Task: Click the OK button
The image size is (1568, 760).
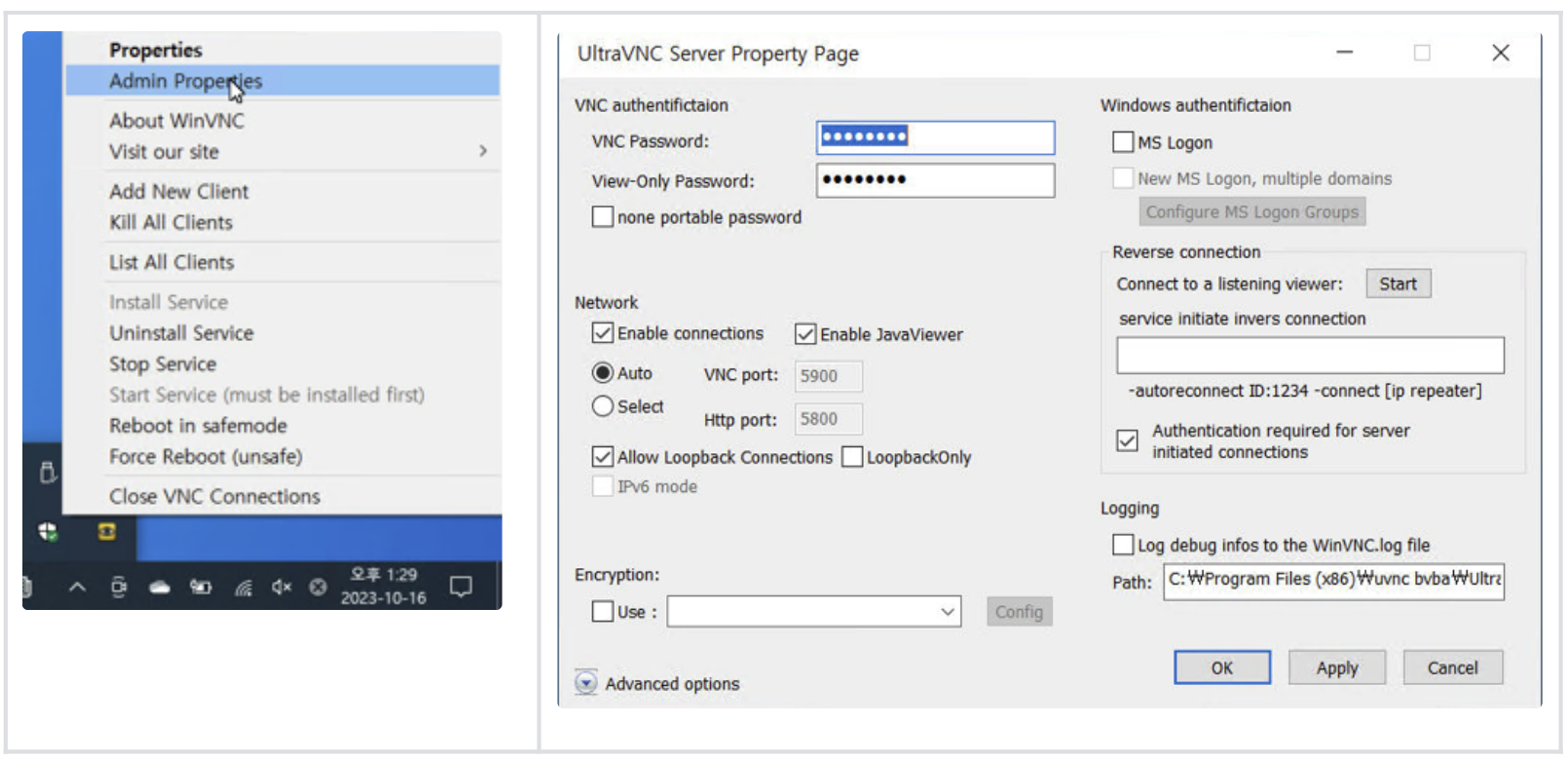Action: 1222,667
